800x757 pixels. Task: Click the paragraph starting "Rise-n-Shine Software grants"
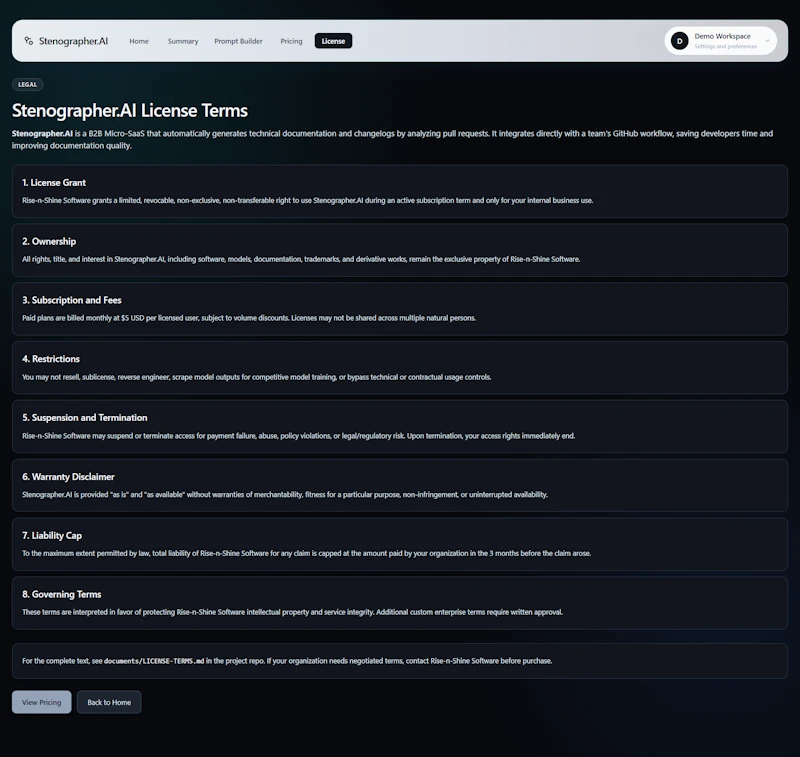point(308,200)
